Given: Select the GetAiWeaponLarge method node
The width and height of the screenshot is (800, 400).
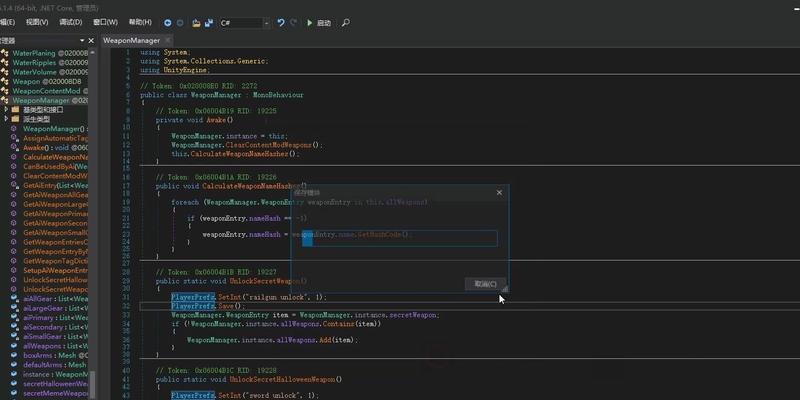Looking at the screenshot, I should point(55,204).
